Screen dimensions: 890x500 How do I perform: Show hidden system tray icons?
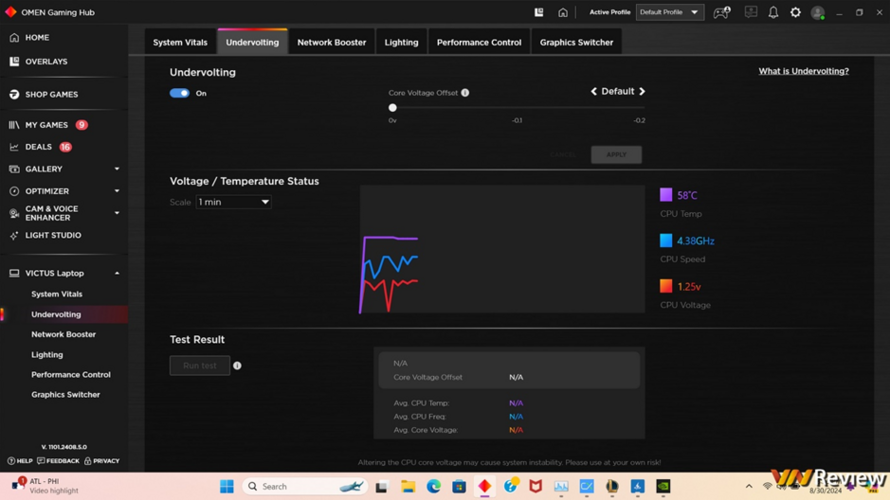click(x=749, y=486)
